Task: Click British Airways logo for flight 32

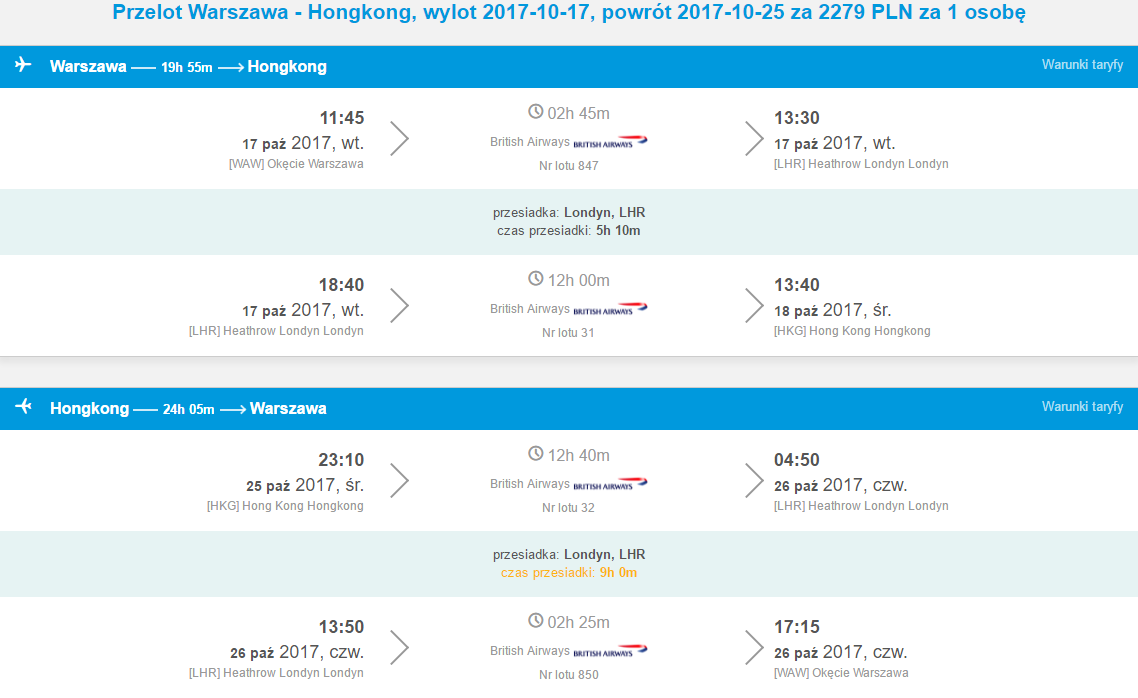Action: tap(610, 484)
